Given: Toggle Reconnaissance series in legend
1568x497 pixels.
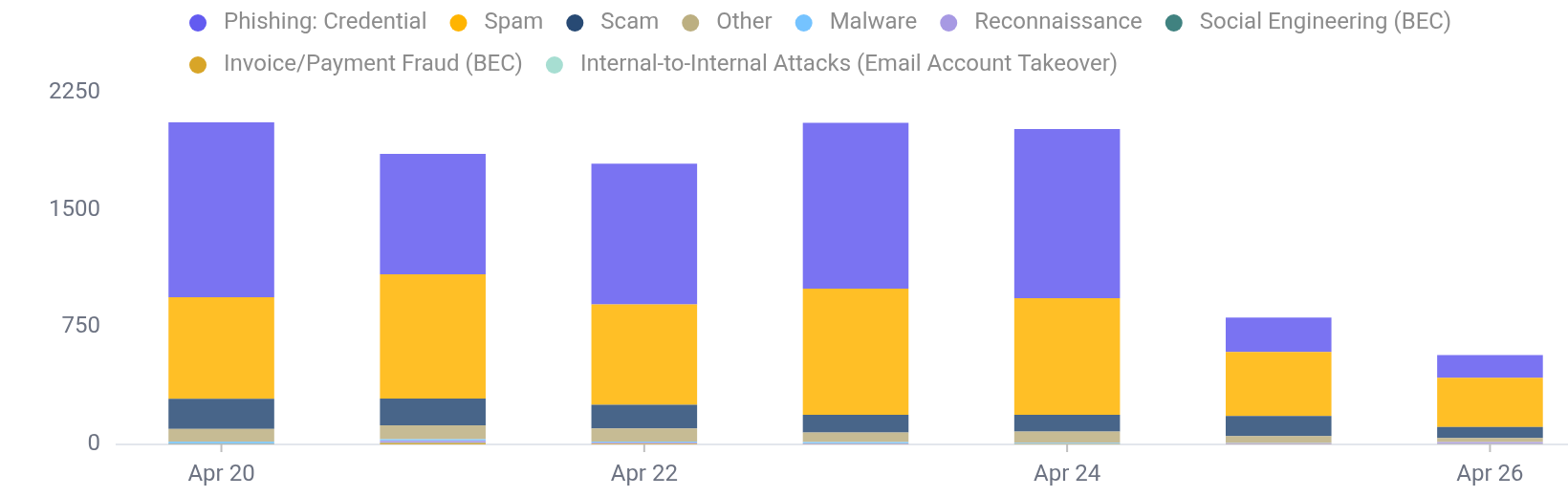Looking at the screenshot, I should coord(1056,21).
